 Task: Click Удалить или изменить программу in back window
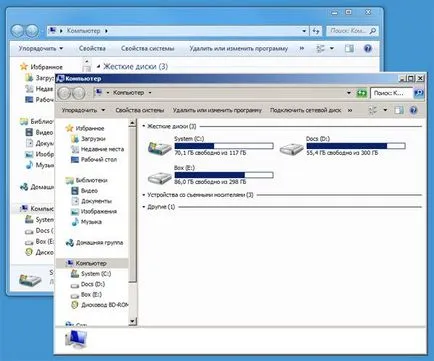tap(239, 49)
